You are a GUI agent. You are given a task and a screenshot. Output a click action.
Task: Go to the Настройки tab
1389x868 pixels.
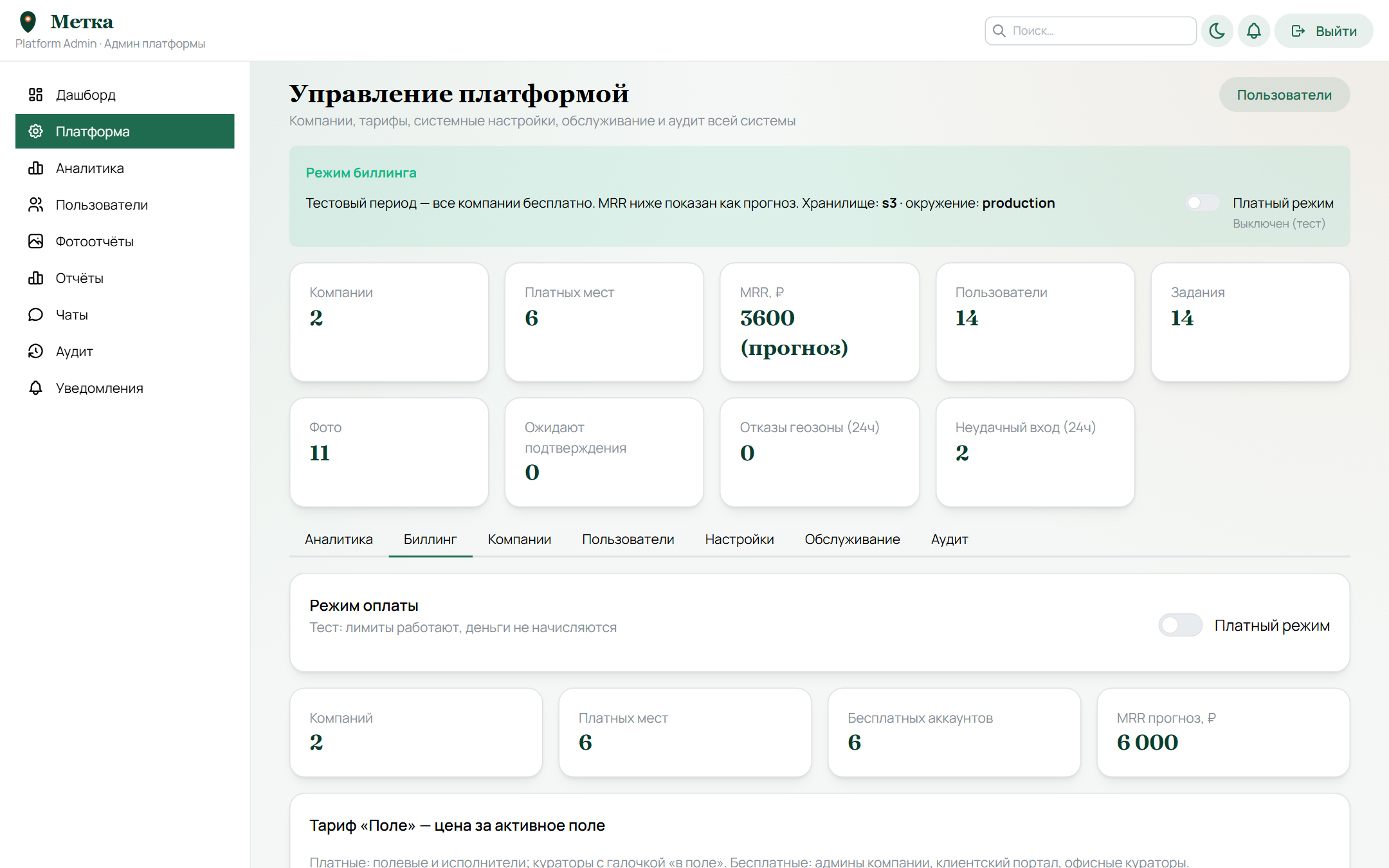click(740, 539)
